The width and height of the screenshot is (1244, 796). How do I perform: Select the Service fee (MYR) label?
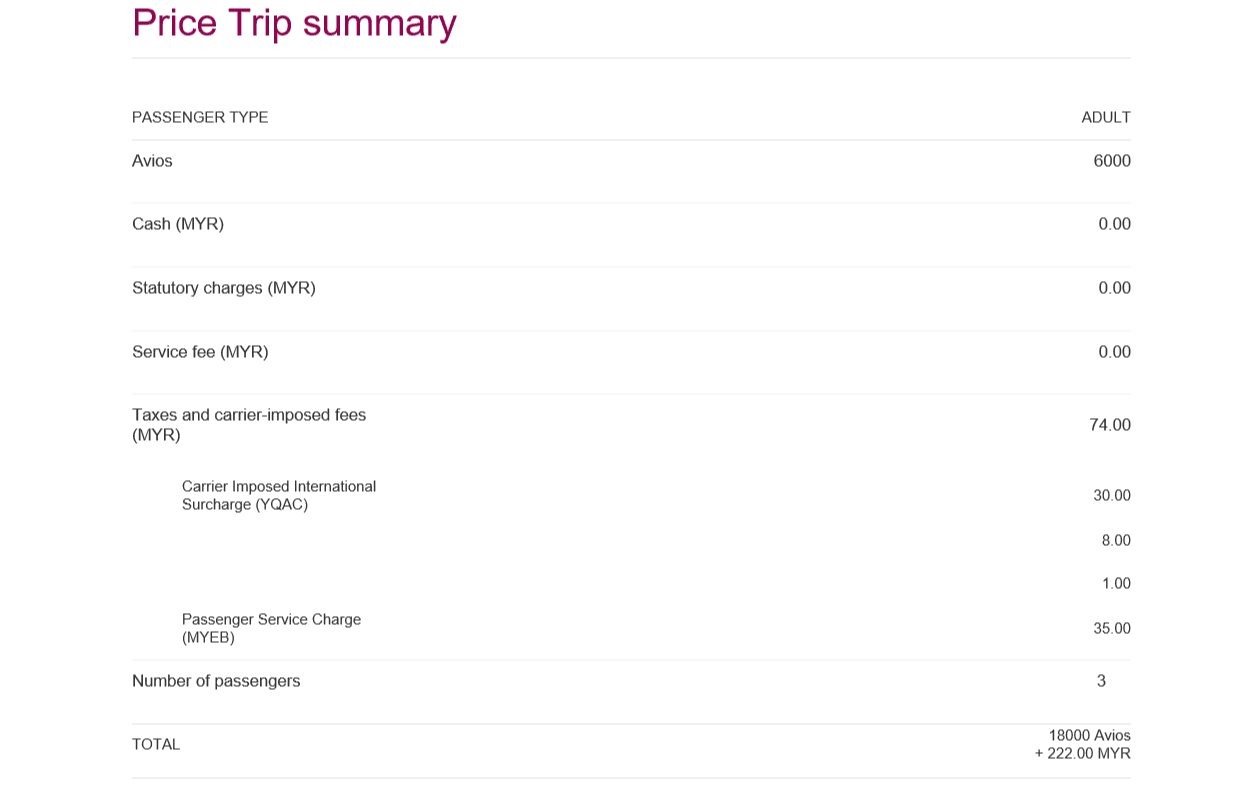200,352
